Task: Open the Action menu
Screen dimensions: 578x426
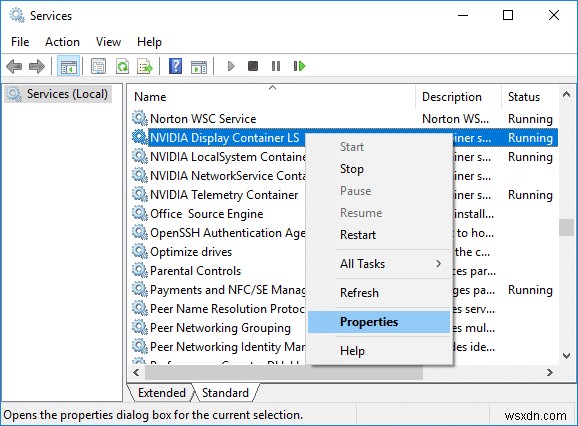Action: 62,42
